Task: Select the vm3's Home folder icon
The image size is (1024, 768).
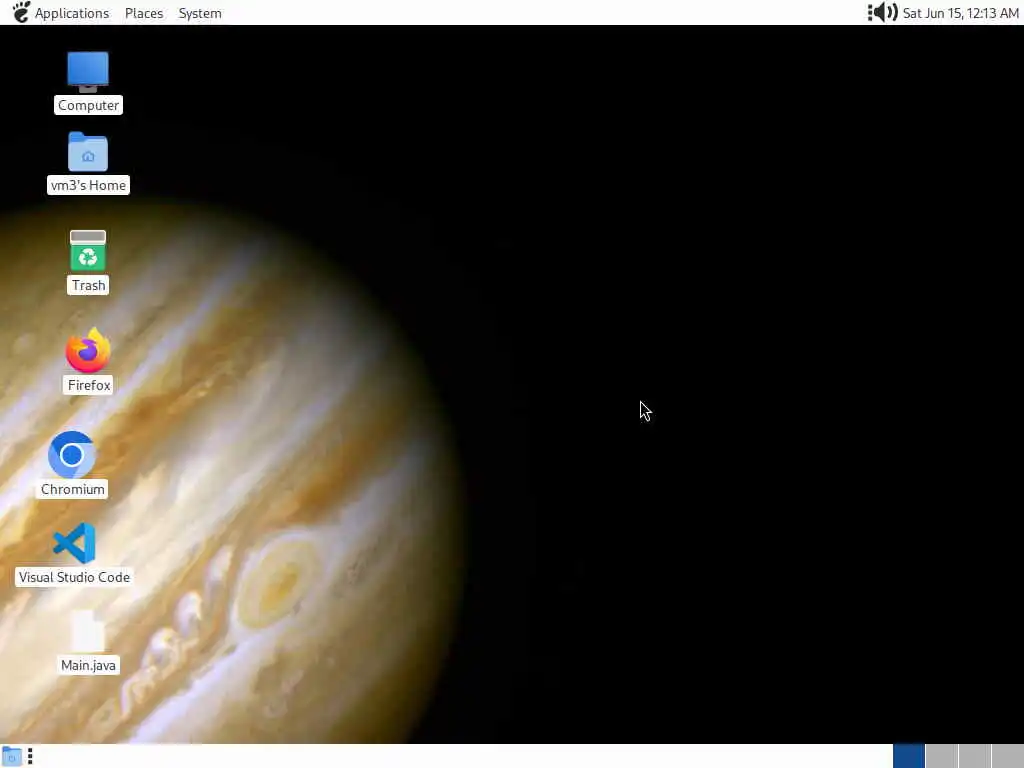Action: click(x=88, y=152)
